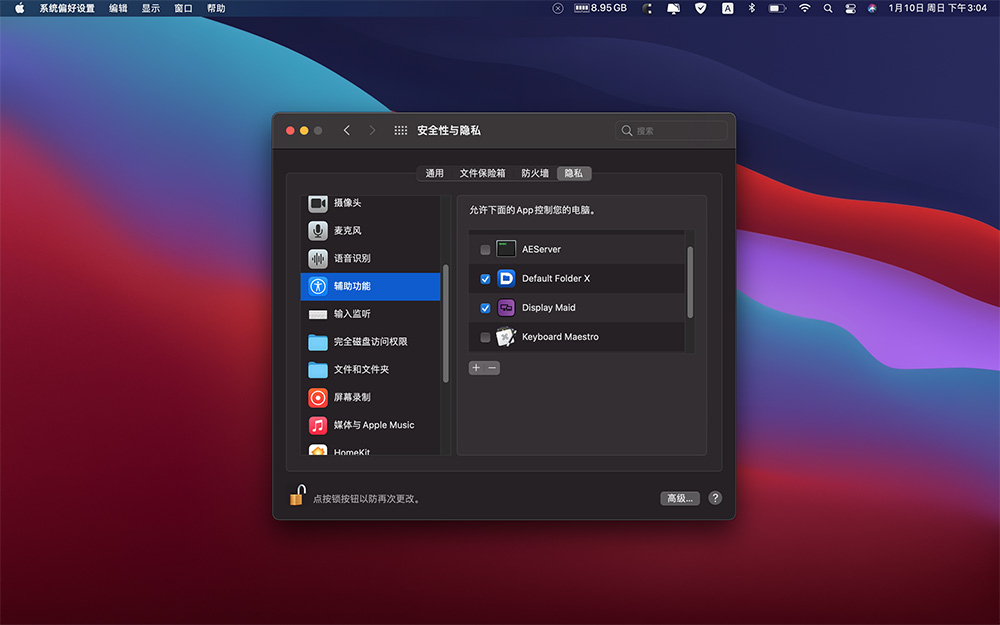Open the Wi-Fi menu bar icon
The image size is (1000, 625).
click(x=805, y=8)
